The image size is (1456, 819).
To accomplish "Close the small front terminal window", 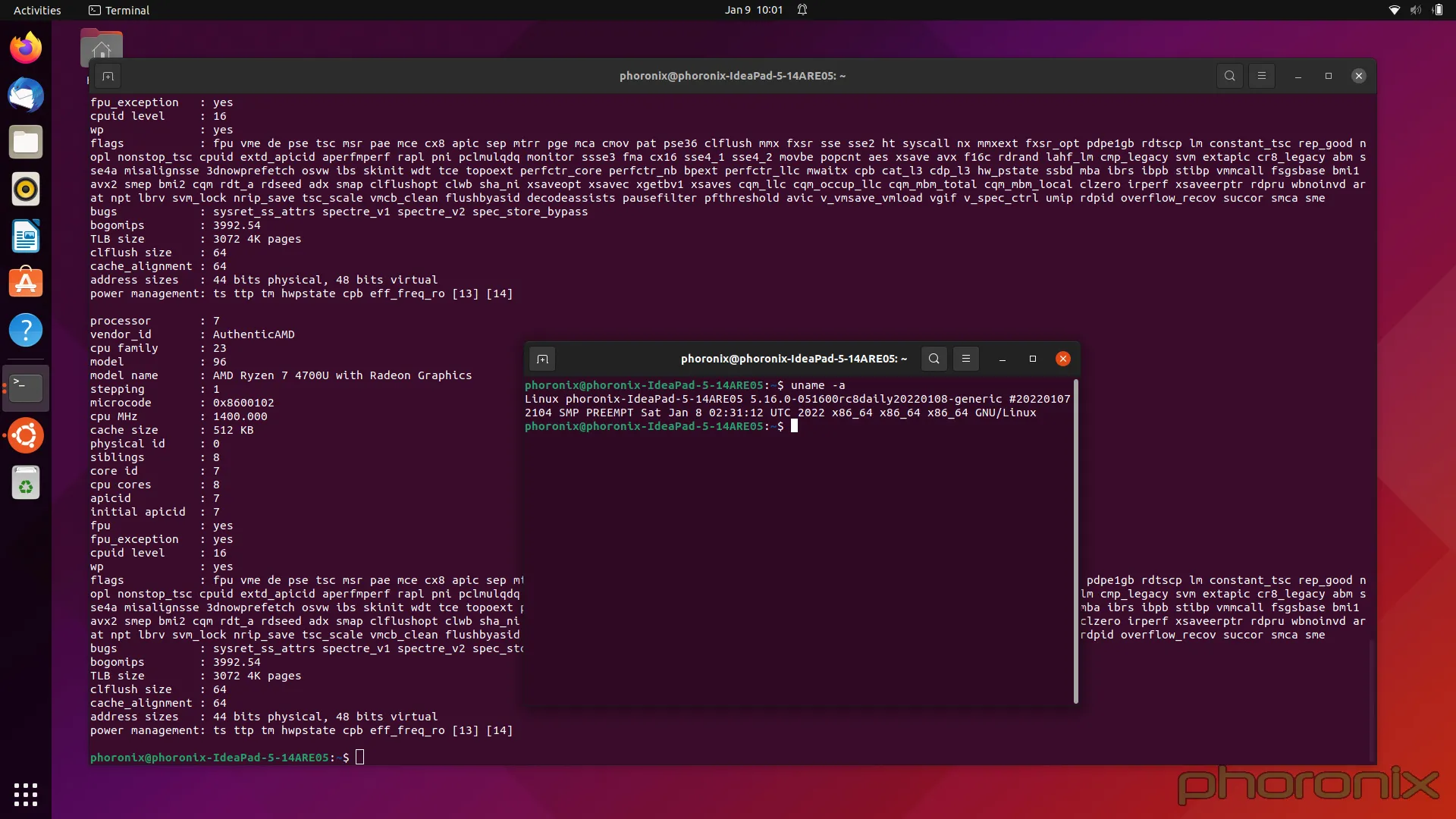I will pos(1063,359).
